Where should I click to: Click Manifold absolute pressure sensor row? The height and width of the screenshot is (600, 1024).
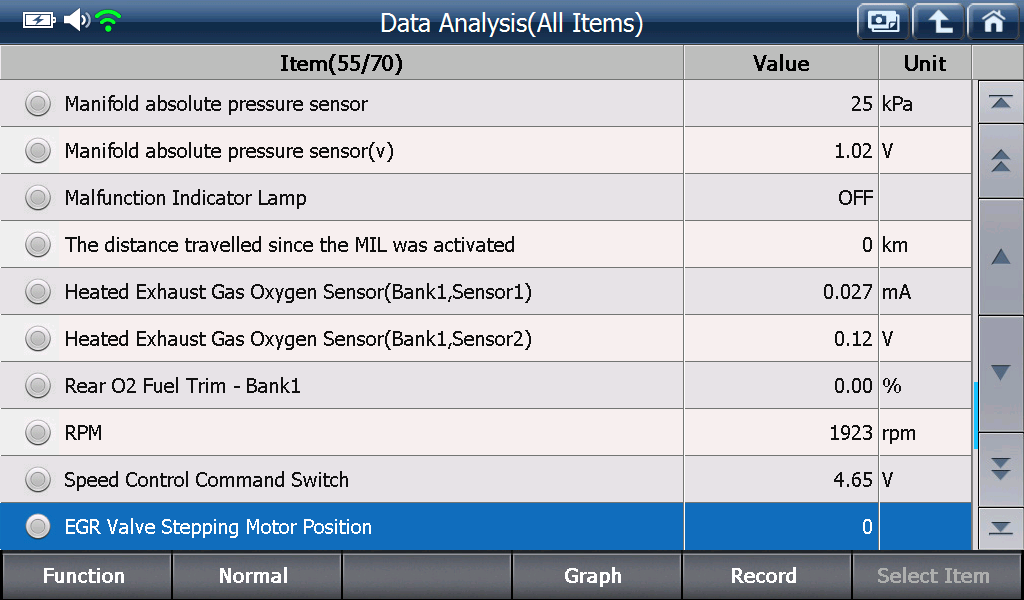485,103
